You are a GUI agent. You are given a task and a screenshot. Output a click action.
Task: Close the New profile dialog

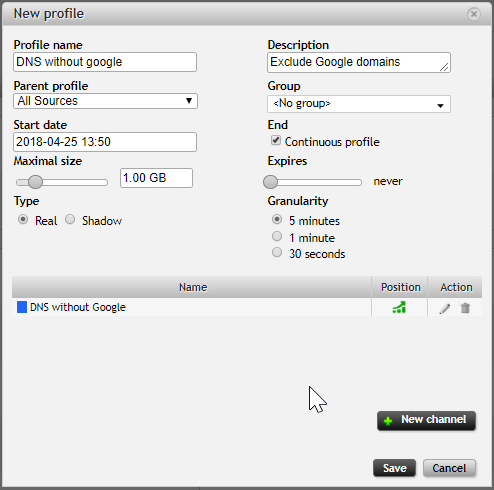tap(473, 14)
